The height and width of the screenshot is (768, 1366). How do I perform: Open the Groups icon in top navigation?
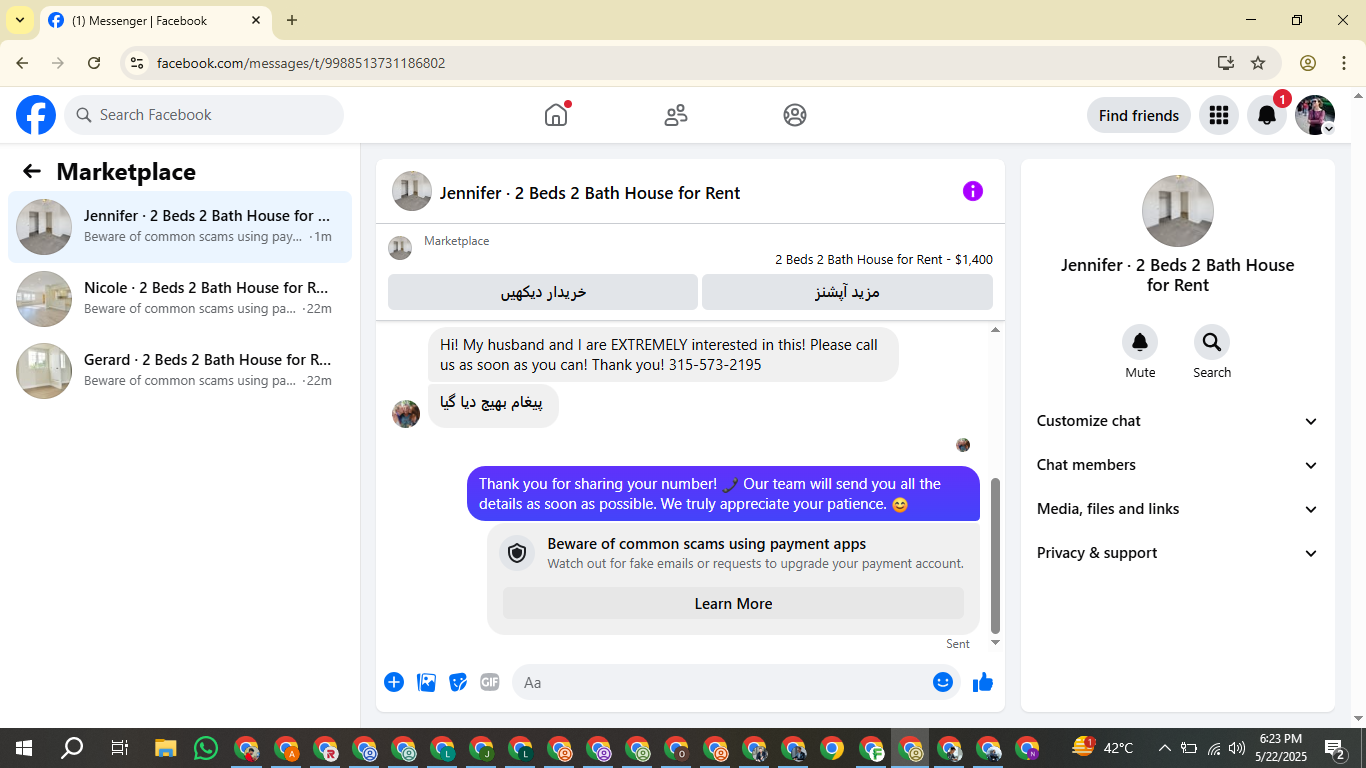[x=795, y=115]
